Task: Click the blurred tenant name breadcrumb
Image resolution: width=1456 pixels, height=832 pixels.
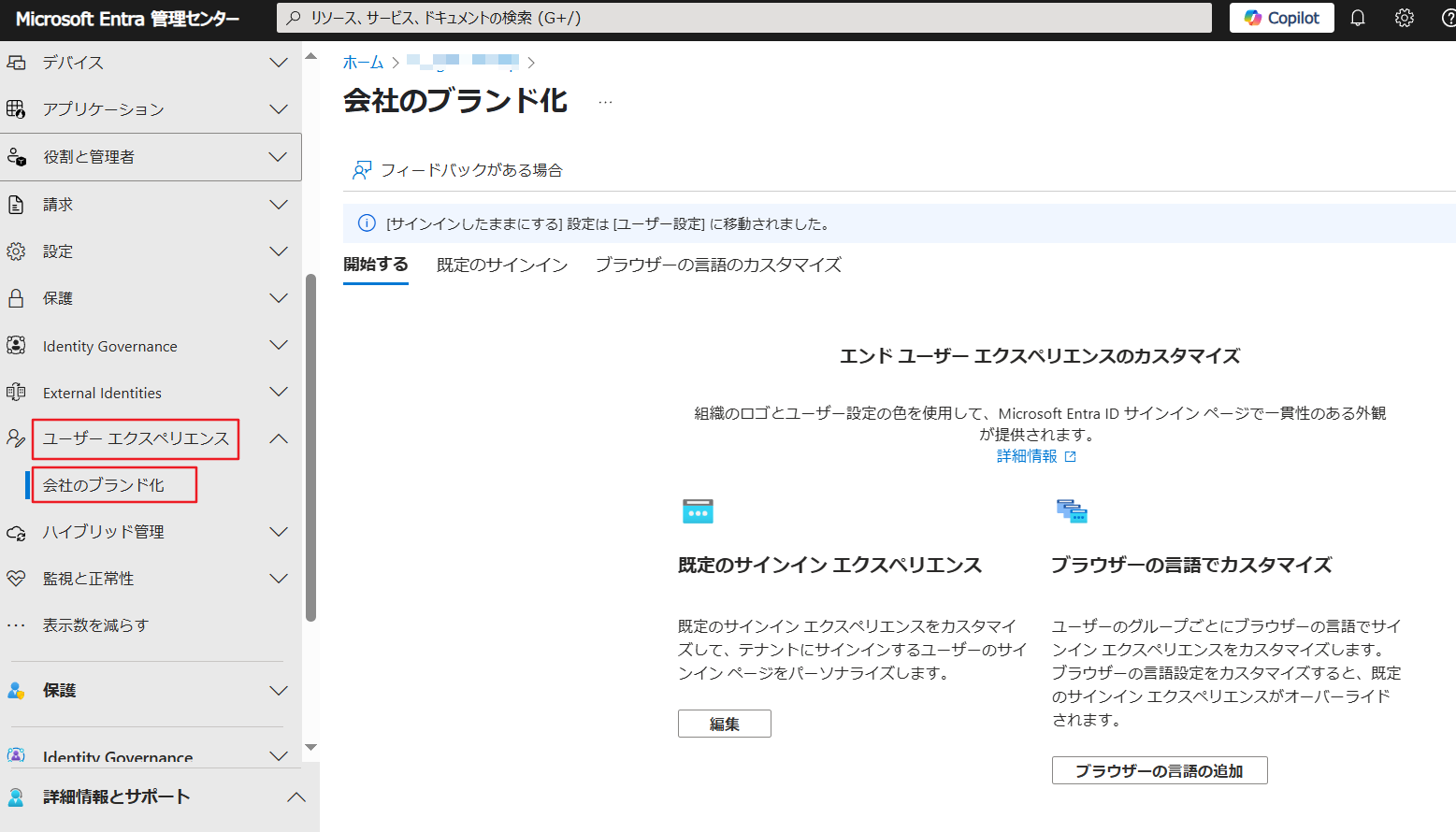Action: coord(463,62)
